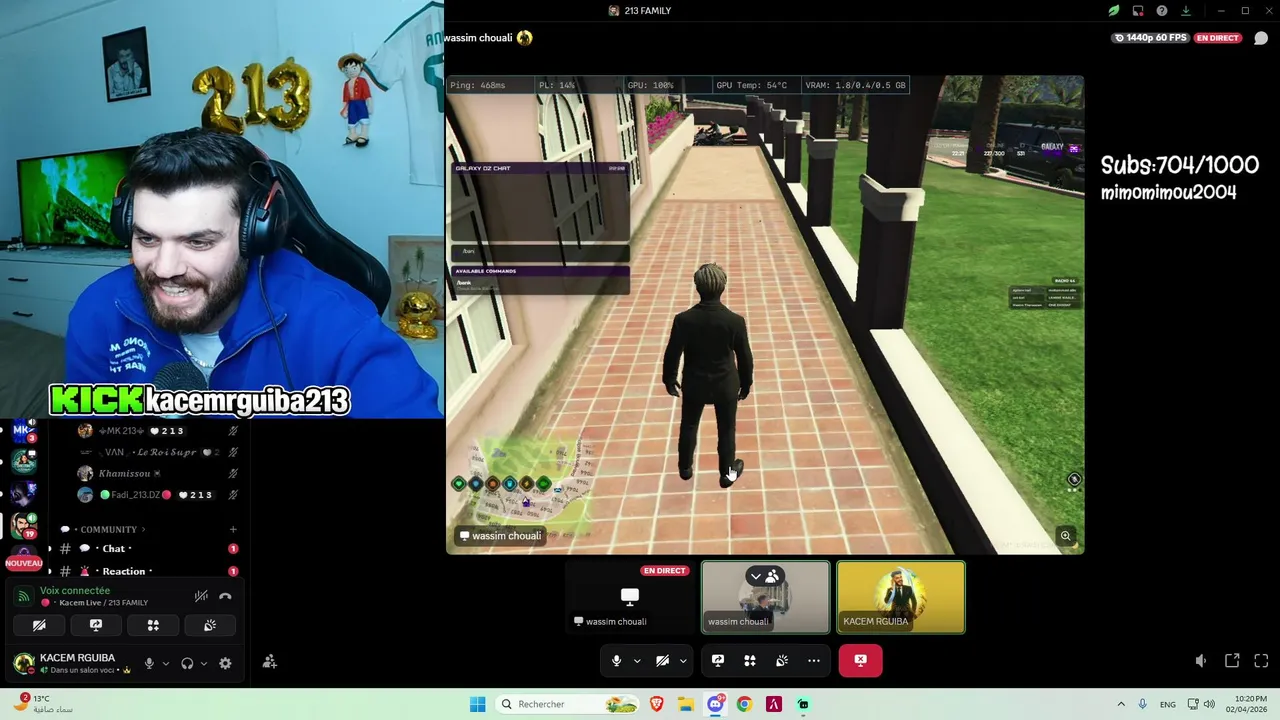Image resolution: width=1280 pixels, height=720 pixels.
Task: Select wassim chouali screen share tile
Action: click(630, 598)
